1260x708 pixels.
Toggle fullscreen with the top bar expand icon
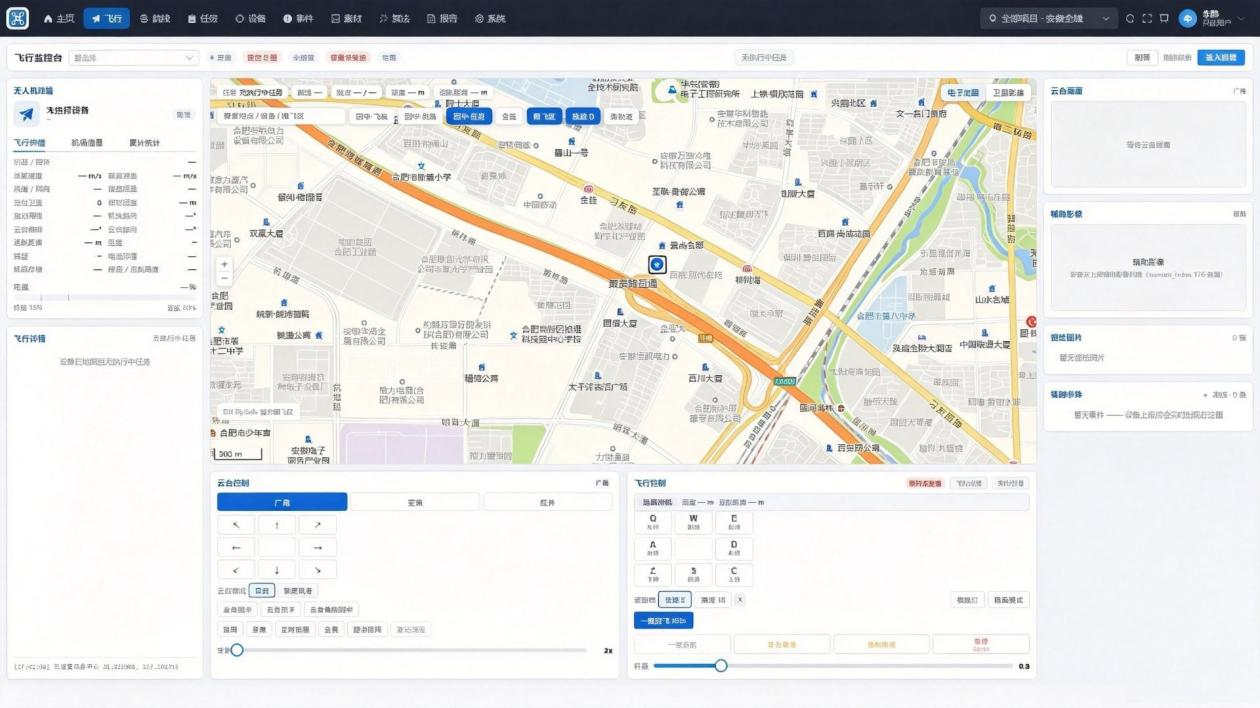click(1147, 18)
